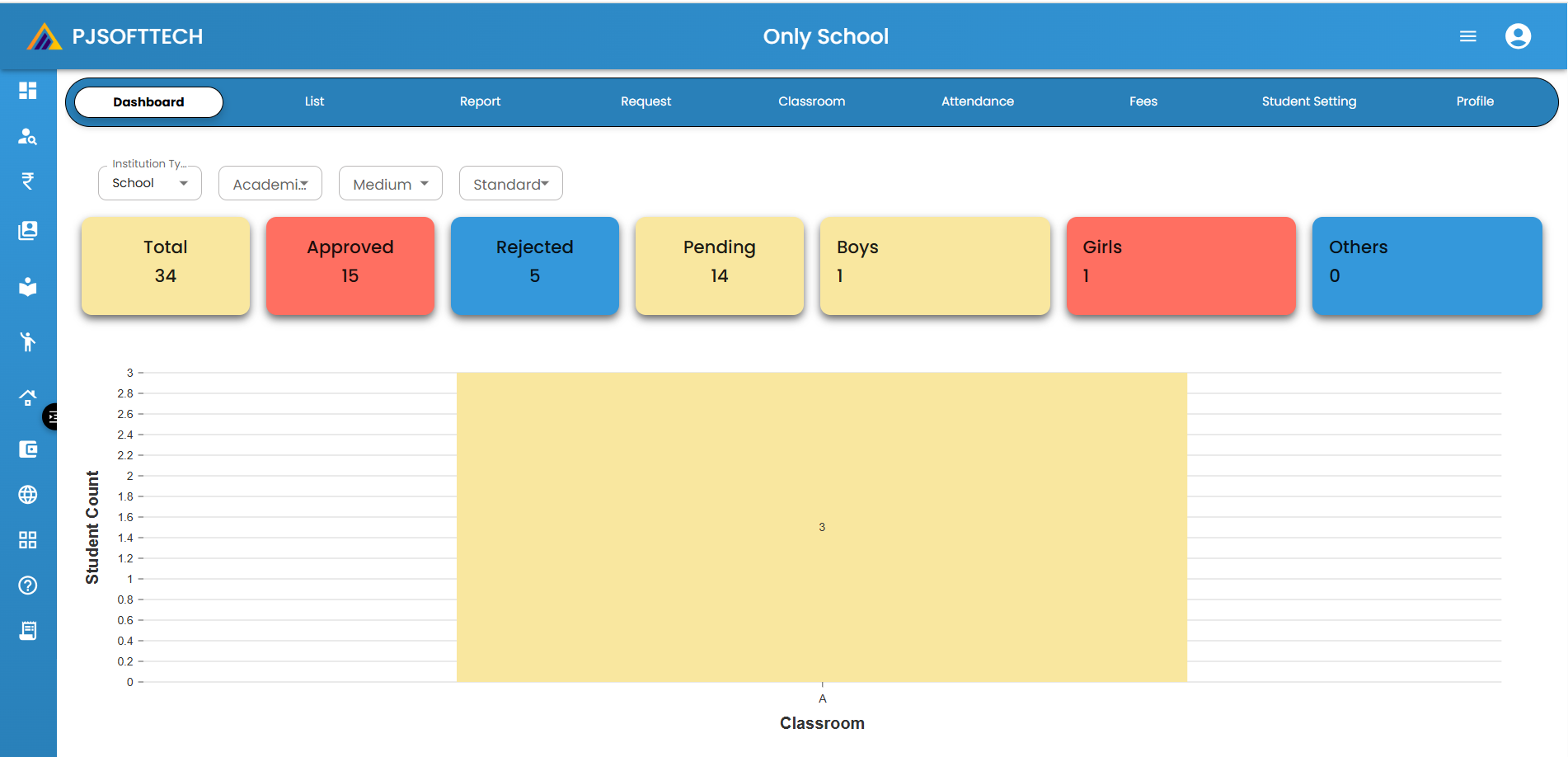Expand the Academic year dropdown
The height and width of the screenshot is (757, 1568).
coord(270,183)
